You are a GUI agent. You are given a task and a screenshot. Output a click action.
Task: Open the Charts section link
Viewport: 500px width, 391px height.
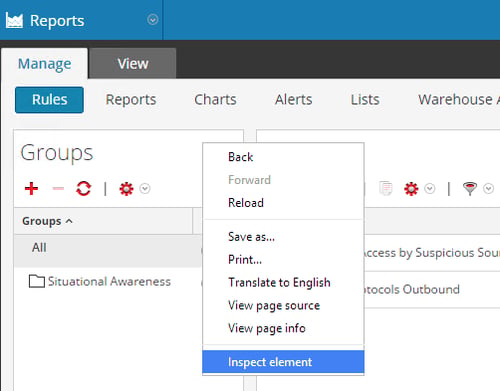215,99
